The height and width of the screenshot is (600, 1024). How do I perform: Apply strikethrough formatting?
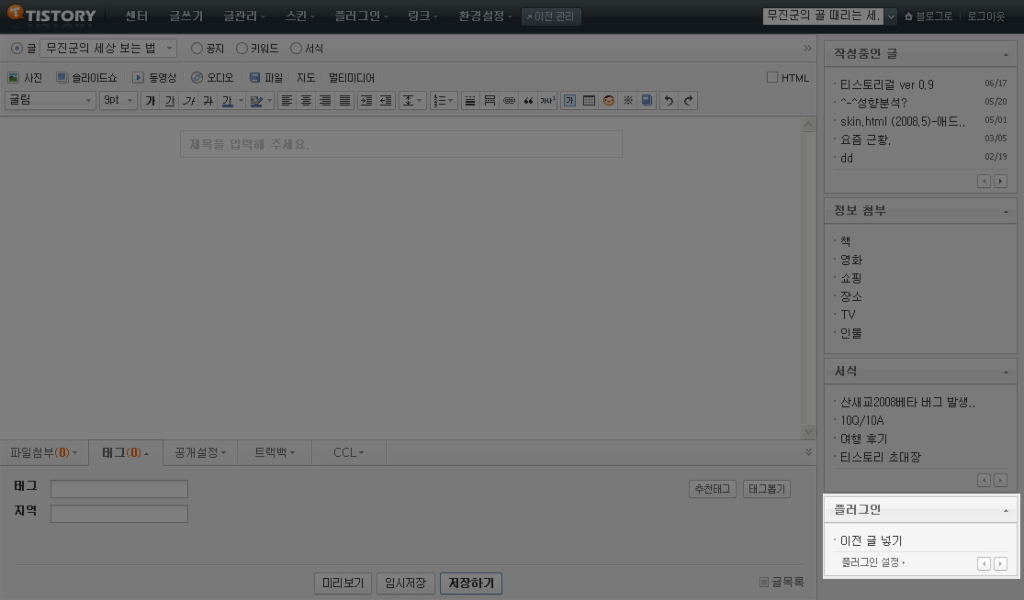[x=208, y=101]
